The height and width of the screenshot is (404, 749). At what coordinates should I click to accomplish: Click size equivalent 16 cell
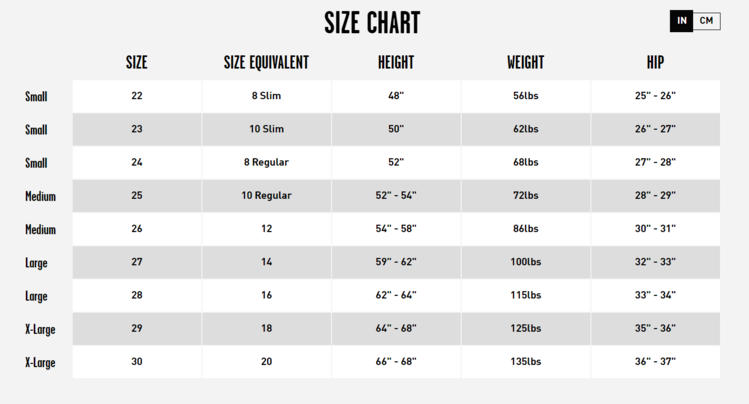tap(266, 295)
